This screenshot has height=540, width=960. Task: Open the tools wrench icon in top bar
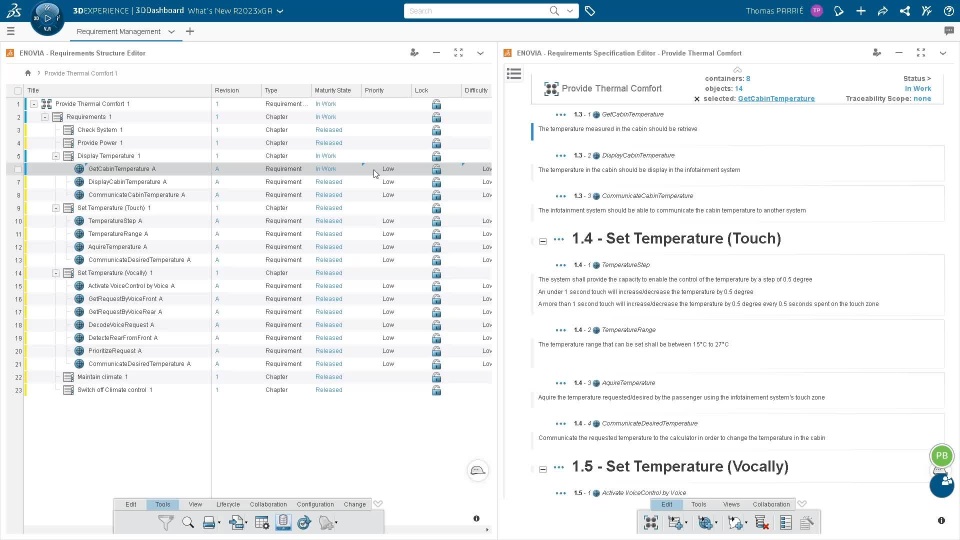(927, 10)
